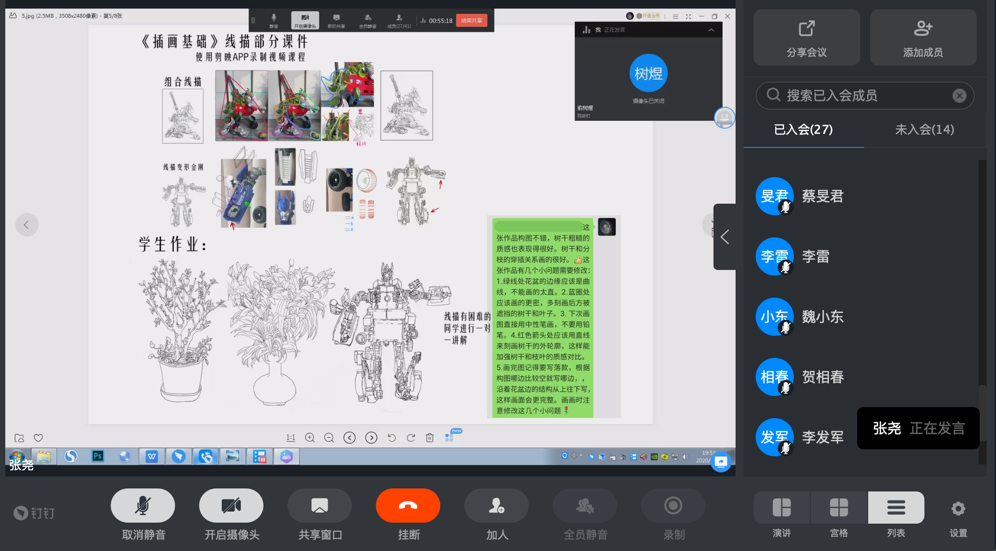Select member 李雷 in list
This screenshot has width=996, height=551.
pyautogui.click(x=864, y=256)
